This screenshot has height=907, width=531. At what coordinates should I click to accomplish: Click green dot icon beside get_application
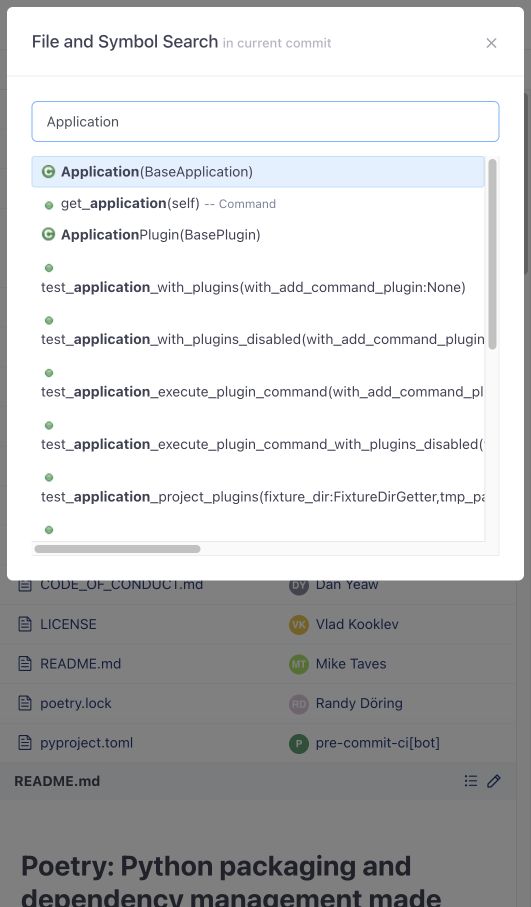pyautogui.click(x=49, y=205)
